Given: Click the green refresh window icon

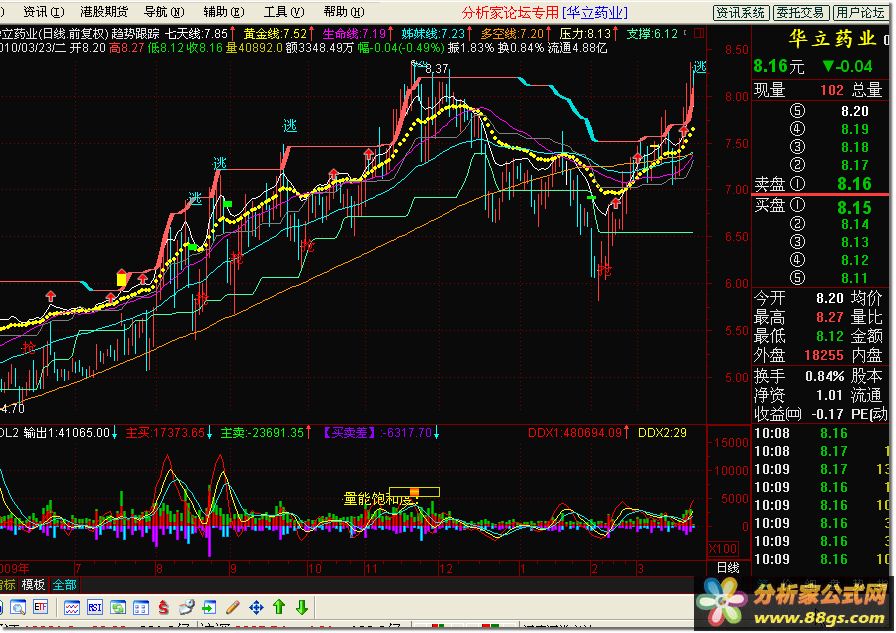Looking at the screenshot, I should (x=118, y=607).
